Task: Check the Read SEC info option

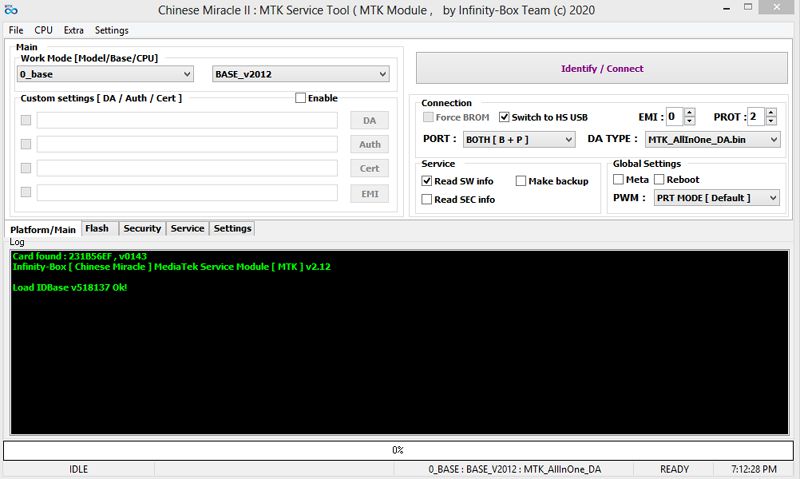Action: pos(427,199)
